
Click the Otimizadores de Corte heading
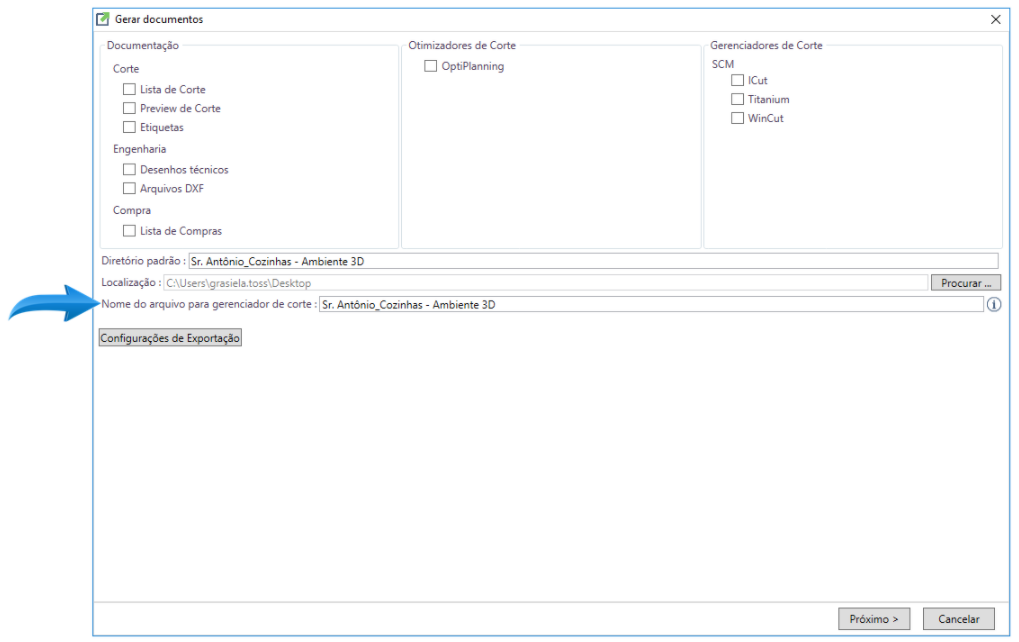(462, 45)
